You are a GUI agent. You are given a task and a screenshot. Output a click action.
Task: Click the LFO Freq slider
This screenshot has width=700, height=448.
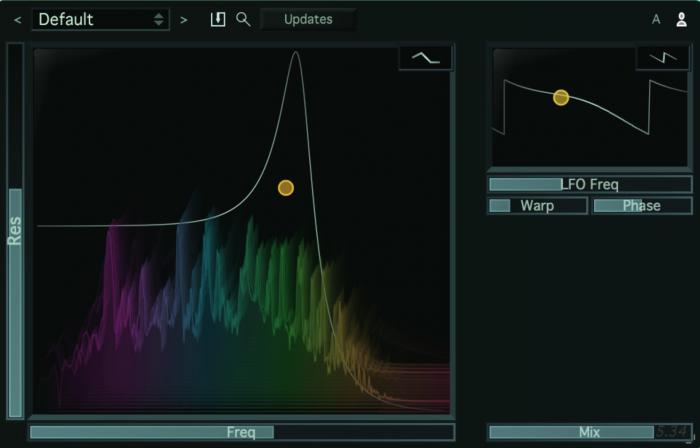(589, 184)
